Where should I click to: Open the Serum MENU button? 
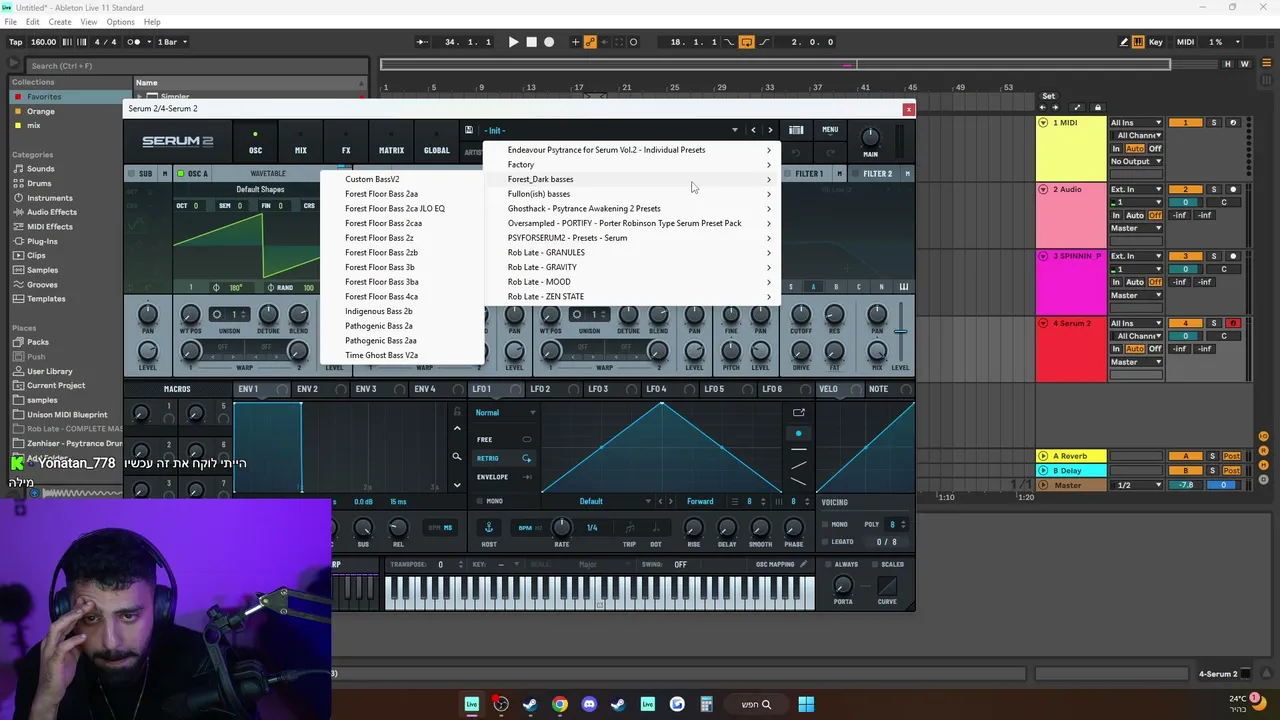click(830, 130)
